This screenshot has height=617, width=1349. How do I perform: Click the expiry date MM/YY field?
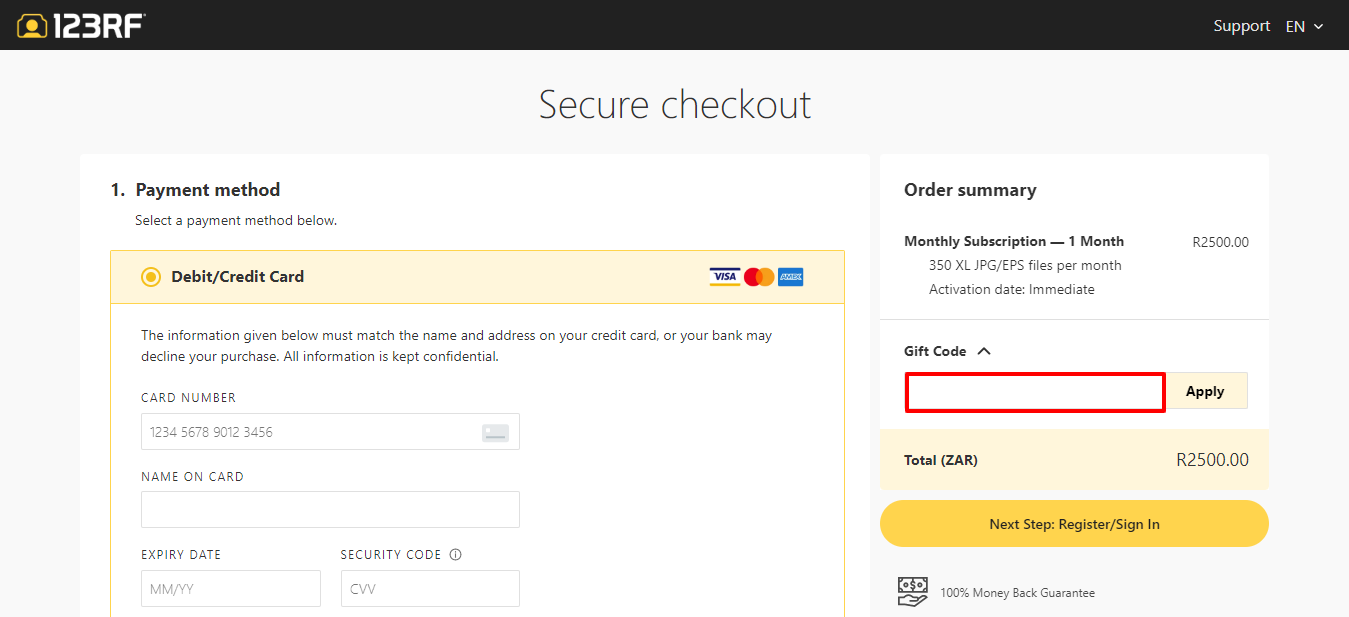point(231,588)
